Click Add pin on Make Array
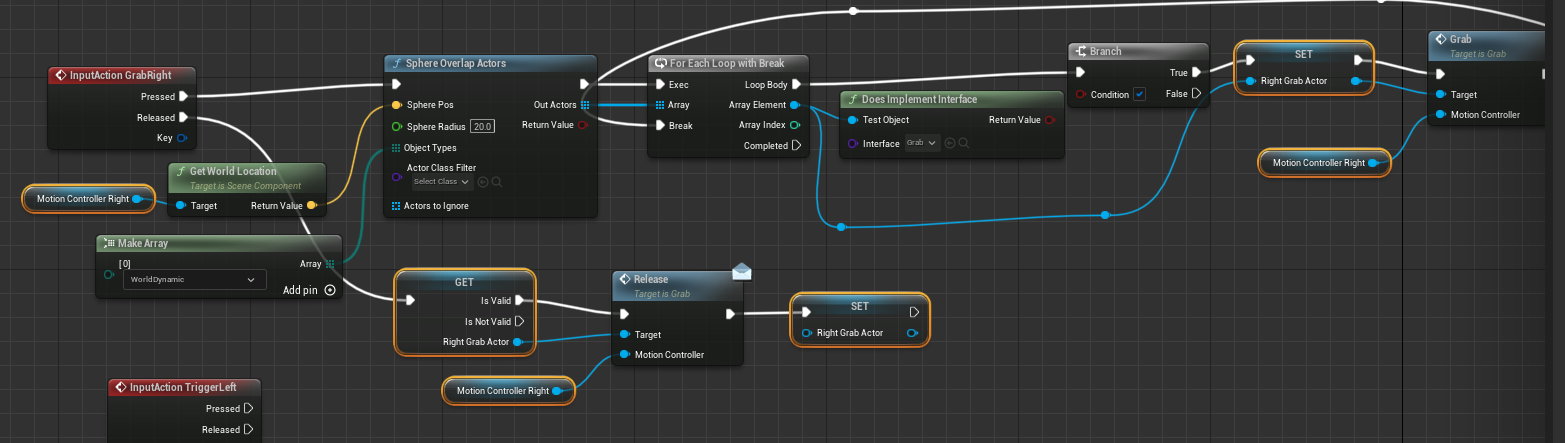1565x443 pixels. [x=309, y=290]
